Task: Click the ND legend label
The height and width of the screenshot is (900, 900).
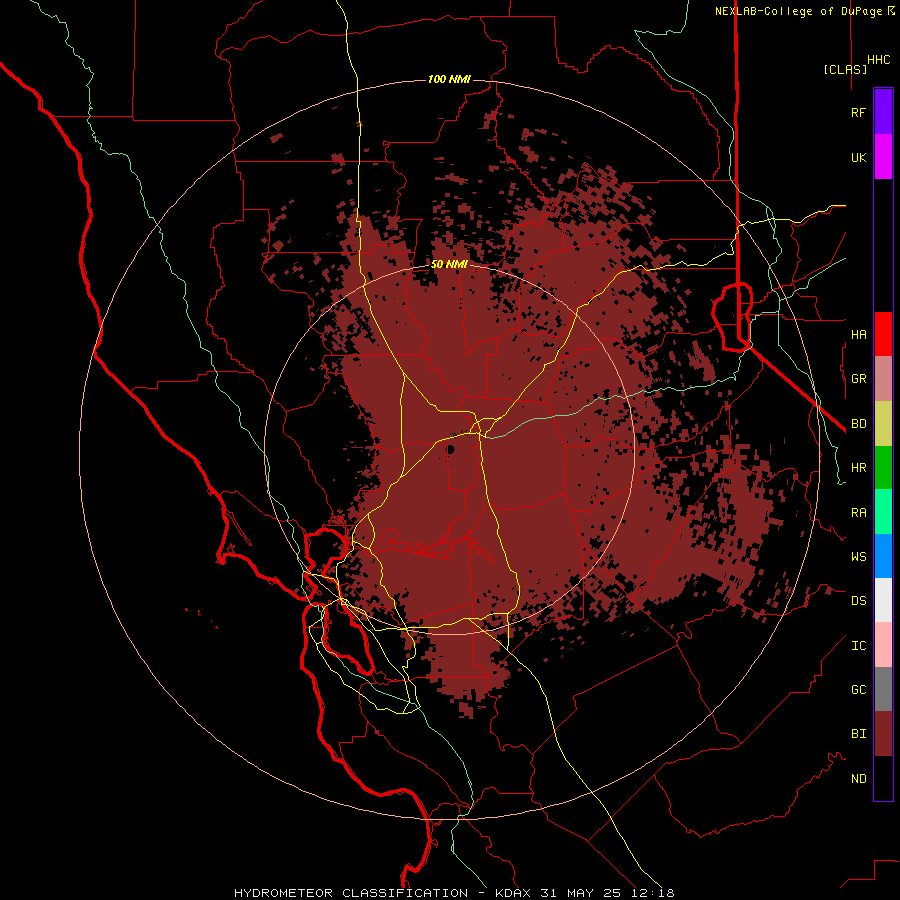Action: (x=858, y=779)
